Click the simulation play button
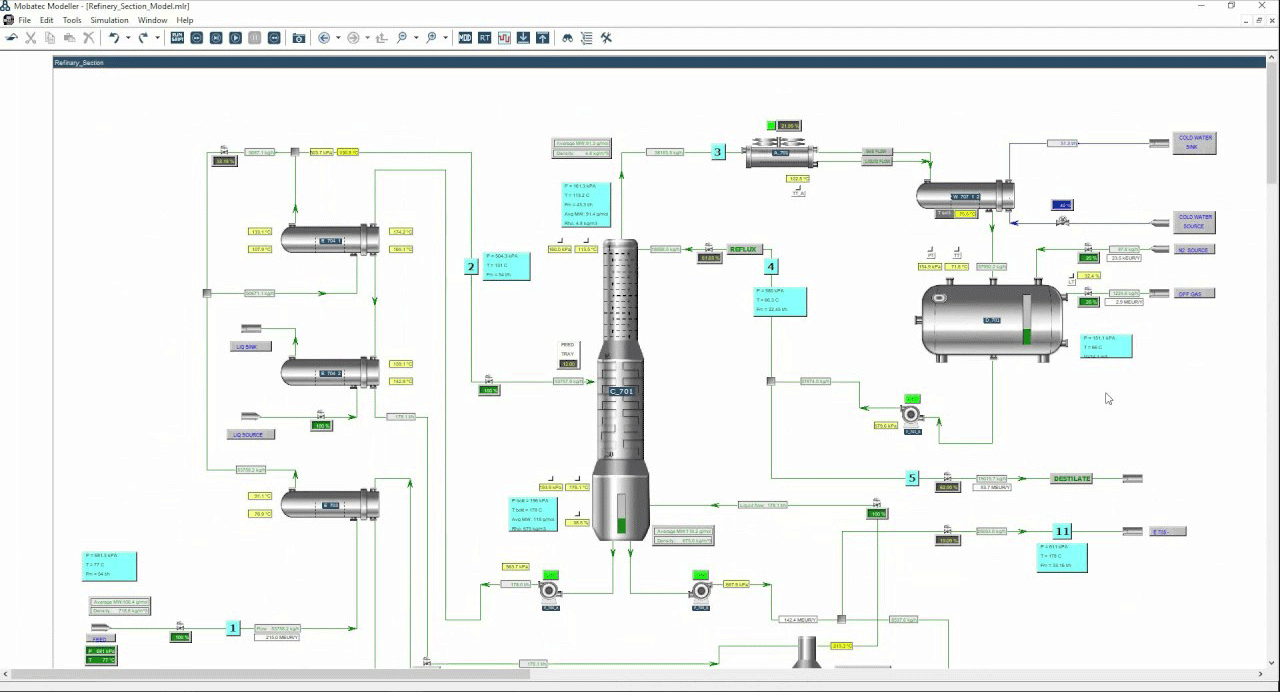The width and height of the screenshot is (1280, 692). 235,38
